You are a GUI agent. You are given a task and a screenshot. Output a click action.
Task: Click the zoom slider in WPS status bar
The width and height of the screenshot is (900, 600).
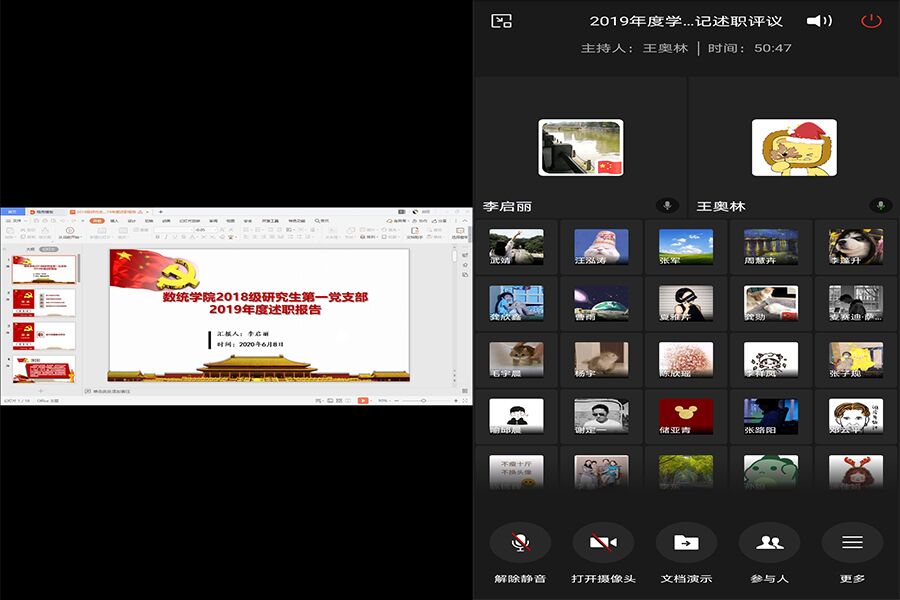click(420, 400)
